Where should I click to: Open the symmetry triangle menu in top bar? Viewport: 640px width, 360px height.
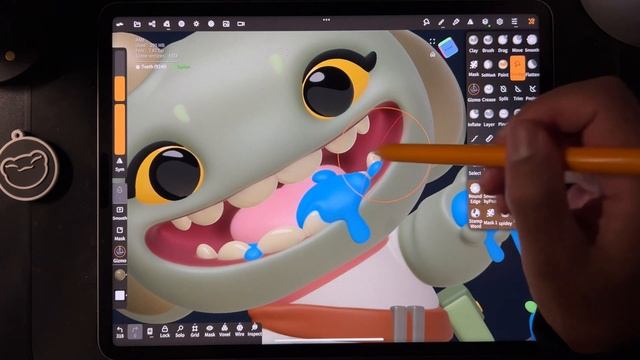coord(470,22)
